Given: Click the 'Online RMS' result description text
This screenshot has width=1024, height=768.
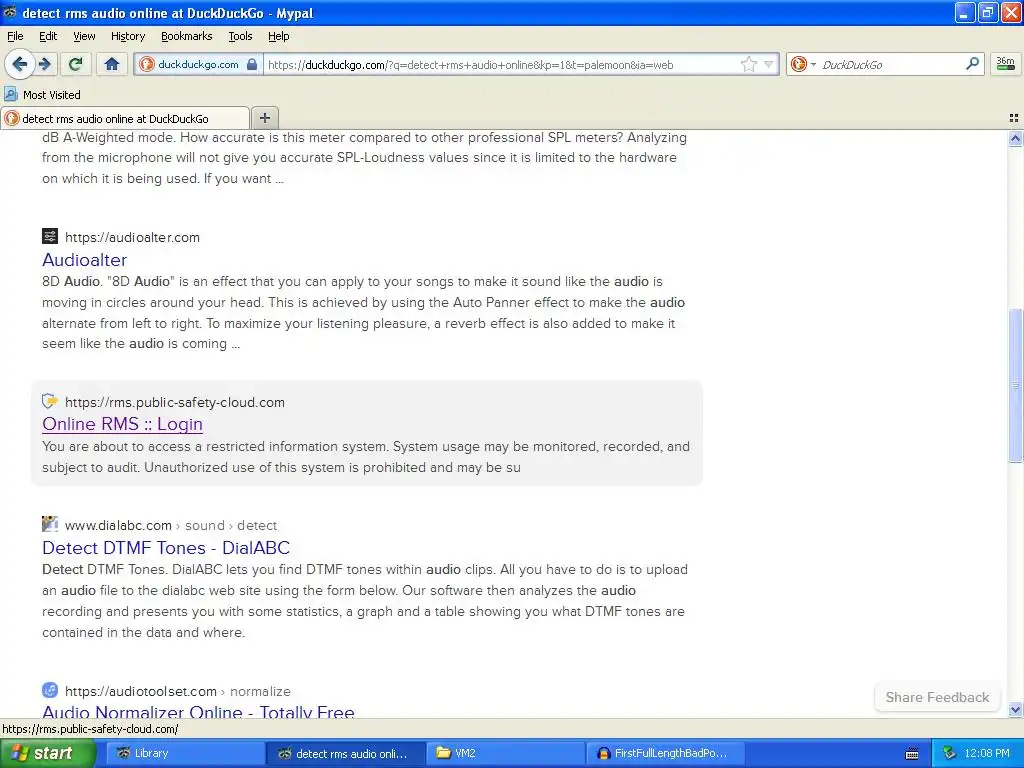Looking at the screenshot, I should [366, 457].
